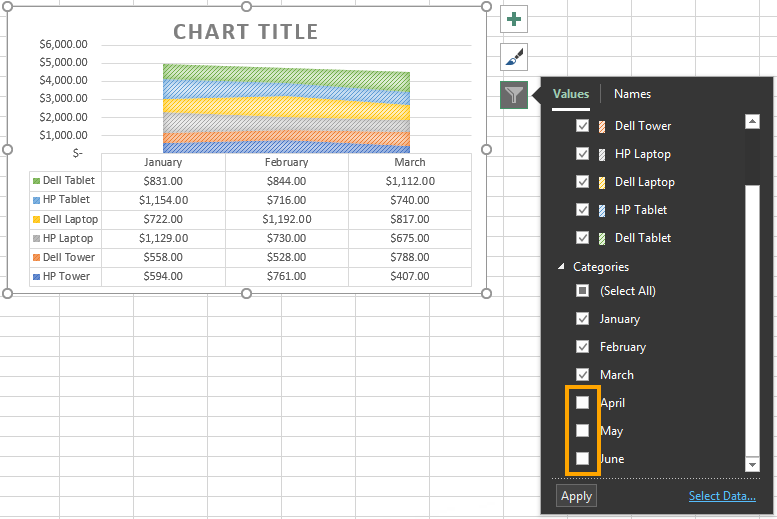
Task: Uncheck the January category checkbox
Action: pyautogui.click(x=583, y=319)
